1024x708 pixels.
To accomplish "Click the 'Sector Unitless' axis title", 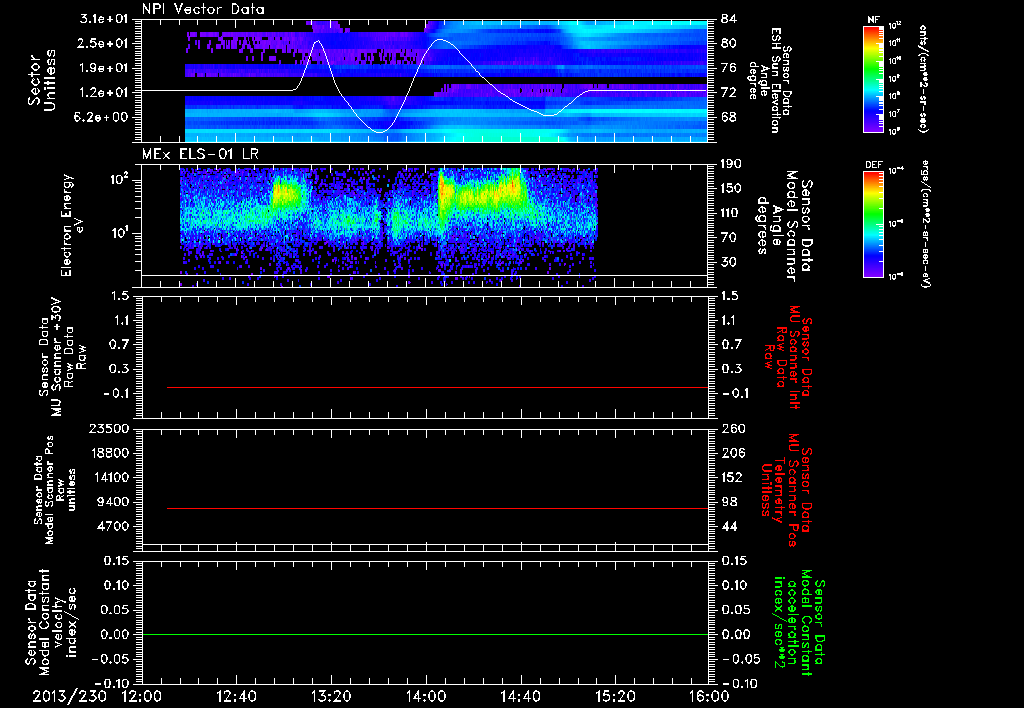I will pos(42,80).
